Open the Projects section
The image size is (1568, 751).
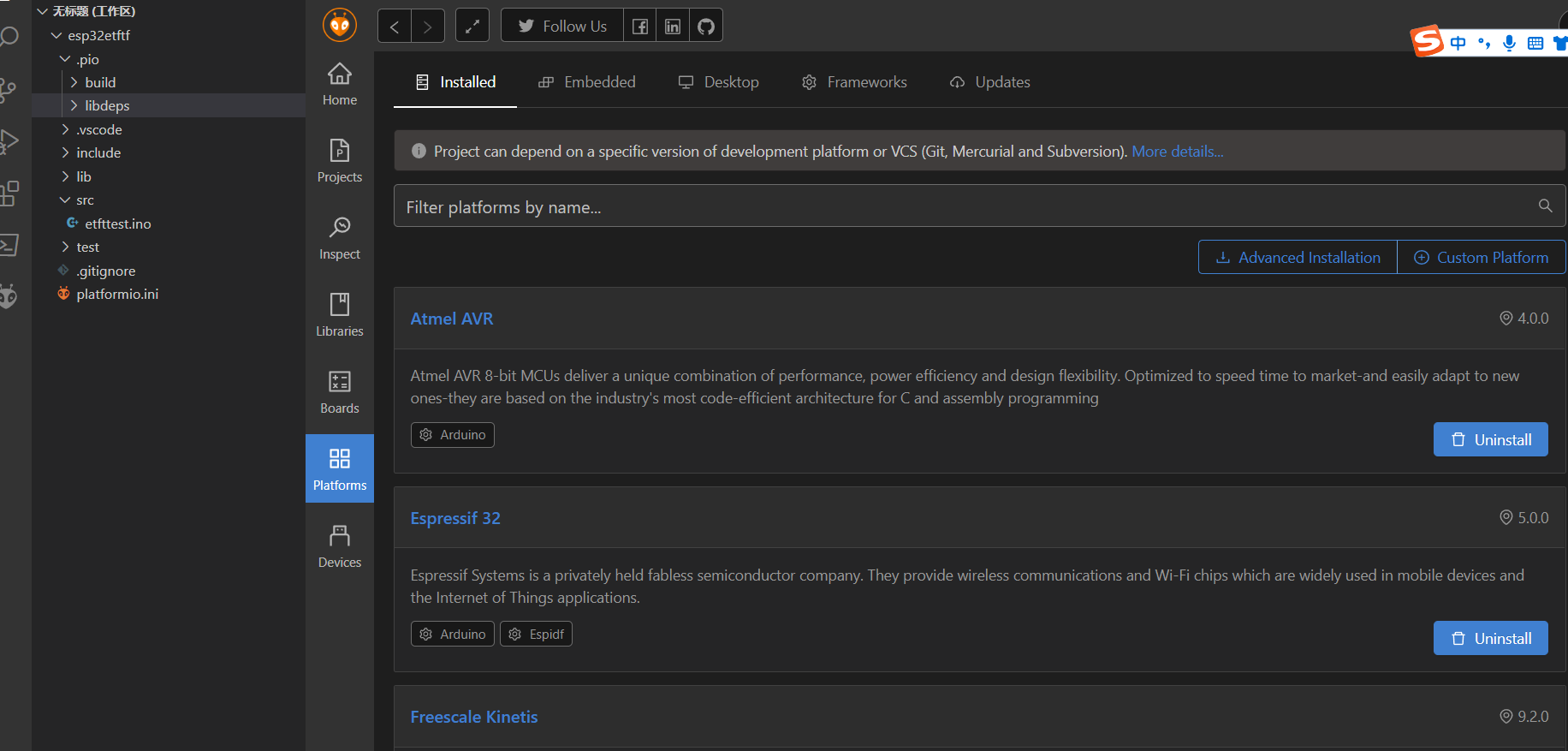click(340, 161)
